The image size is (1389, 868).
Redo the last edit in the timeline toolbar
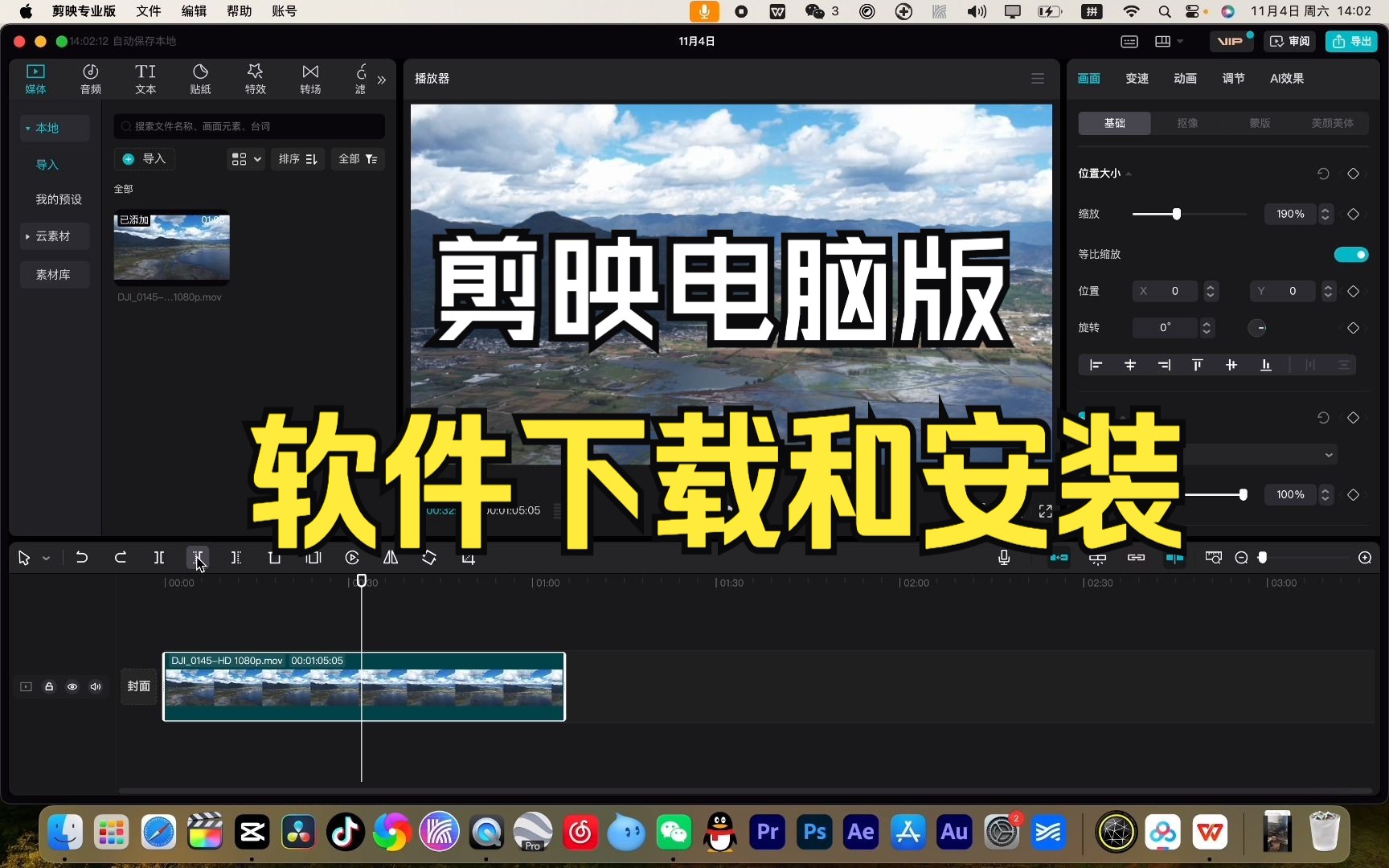[121, 557]
